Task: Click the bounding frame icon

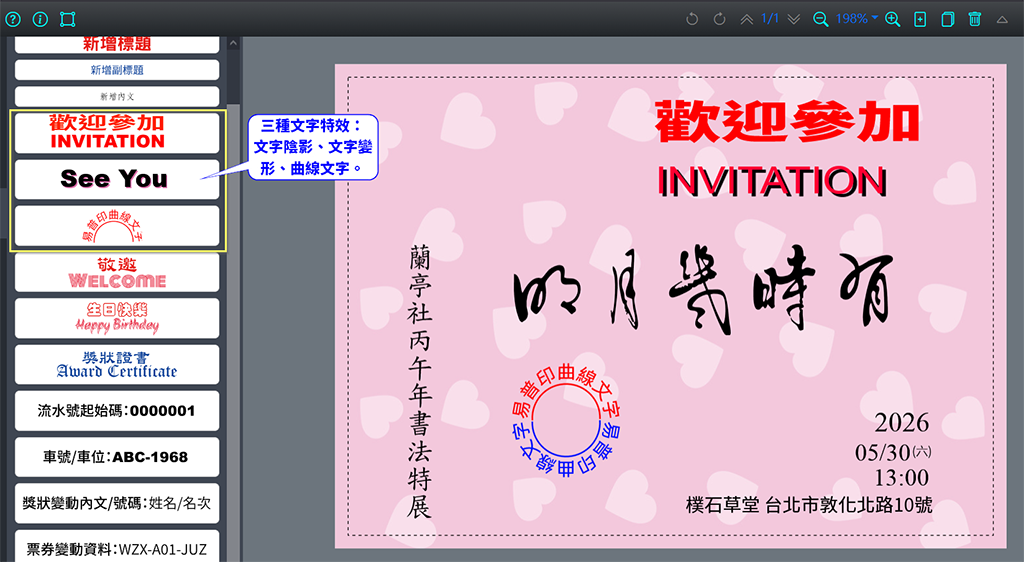Action: click(68, 19)
